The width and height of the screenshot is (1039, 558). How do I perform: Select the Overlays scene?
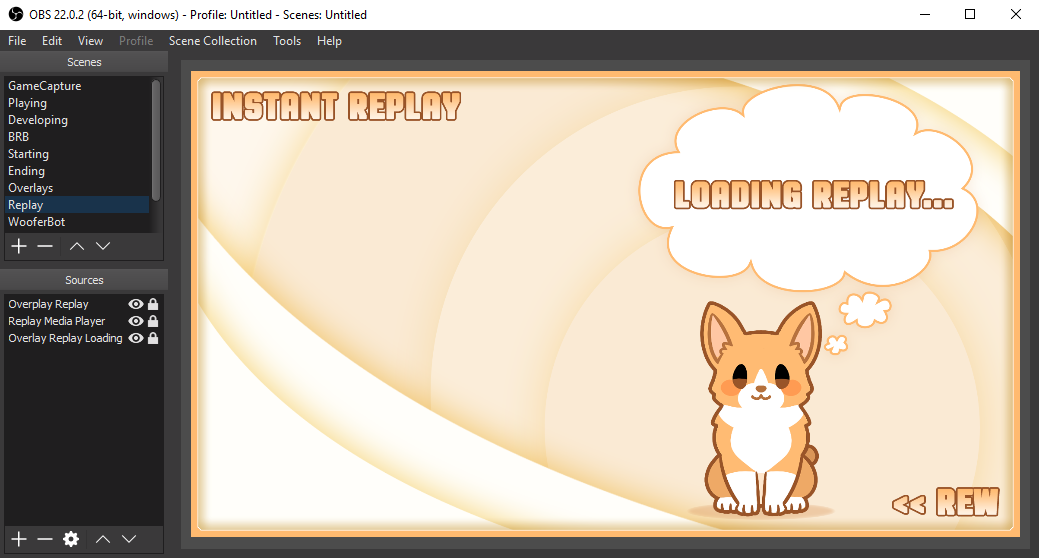78,188
